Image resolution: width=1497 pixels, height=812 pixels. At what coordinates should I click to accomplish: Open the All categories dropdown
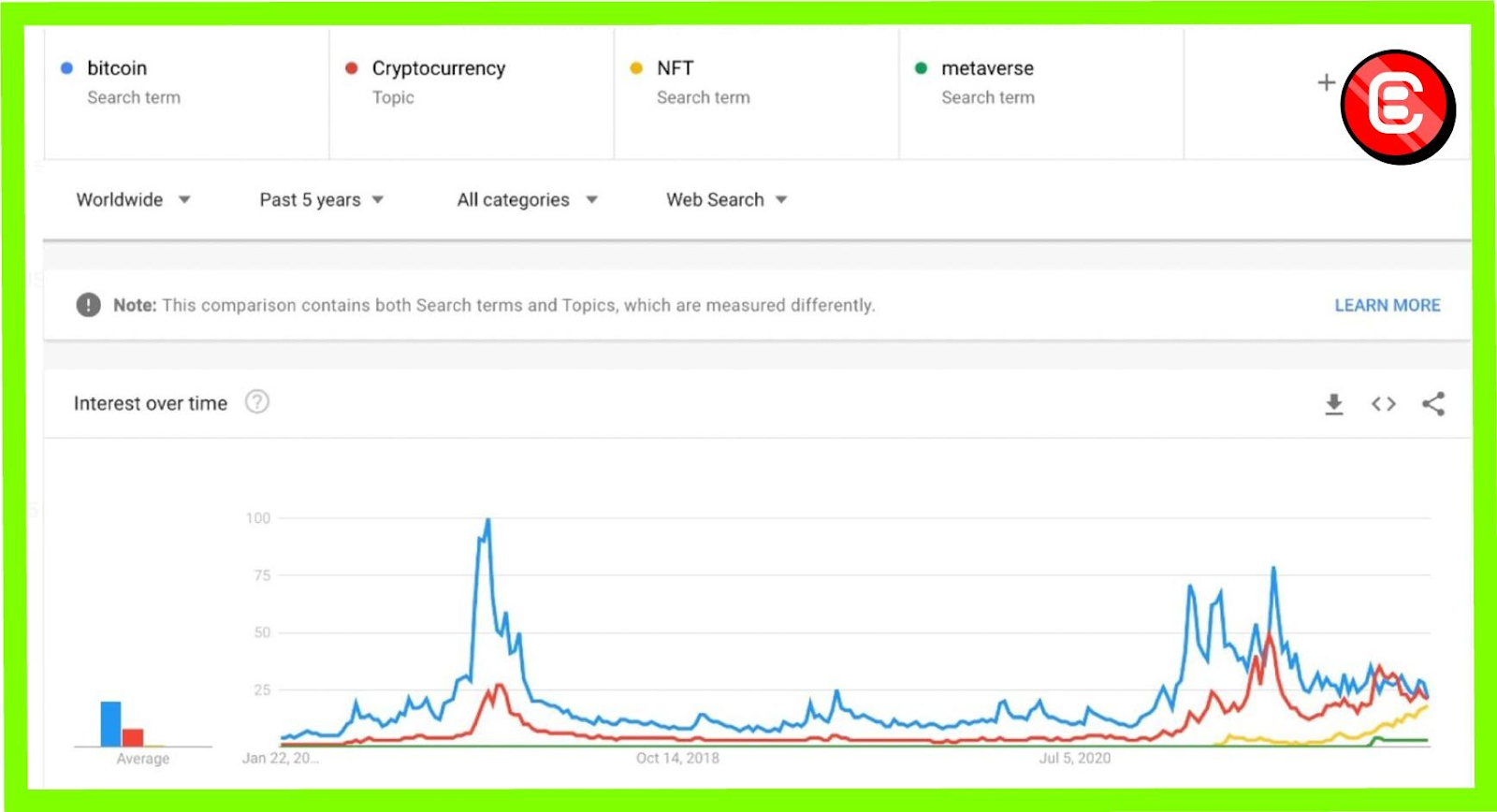tap(526, 199)
